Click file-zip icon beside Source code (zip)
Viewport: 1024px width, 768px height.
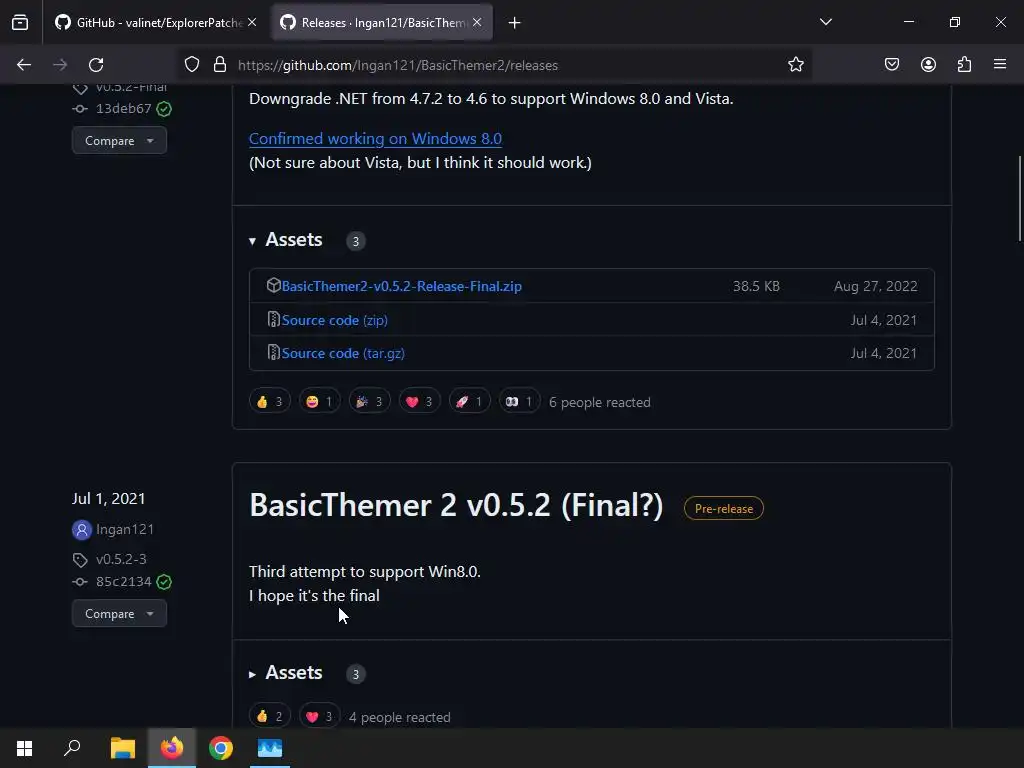pos(274,319)
